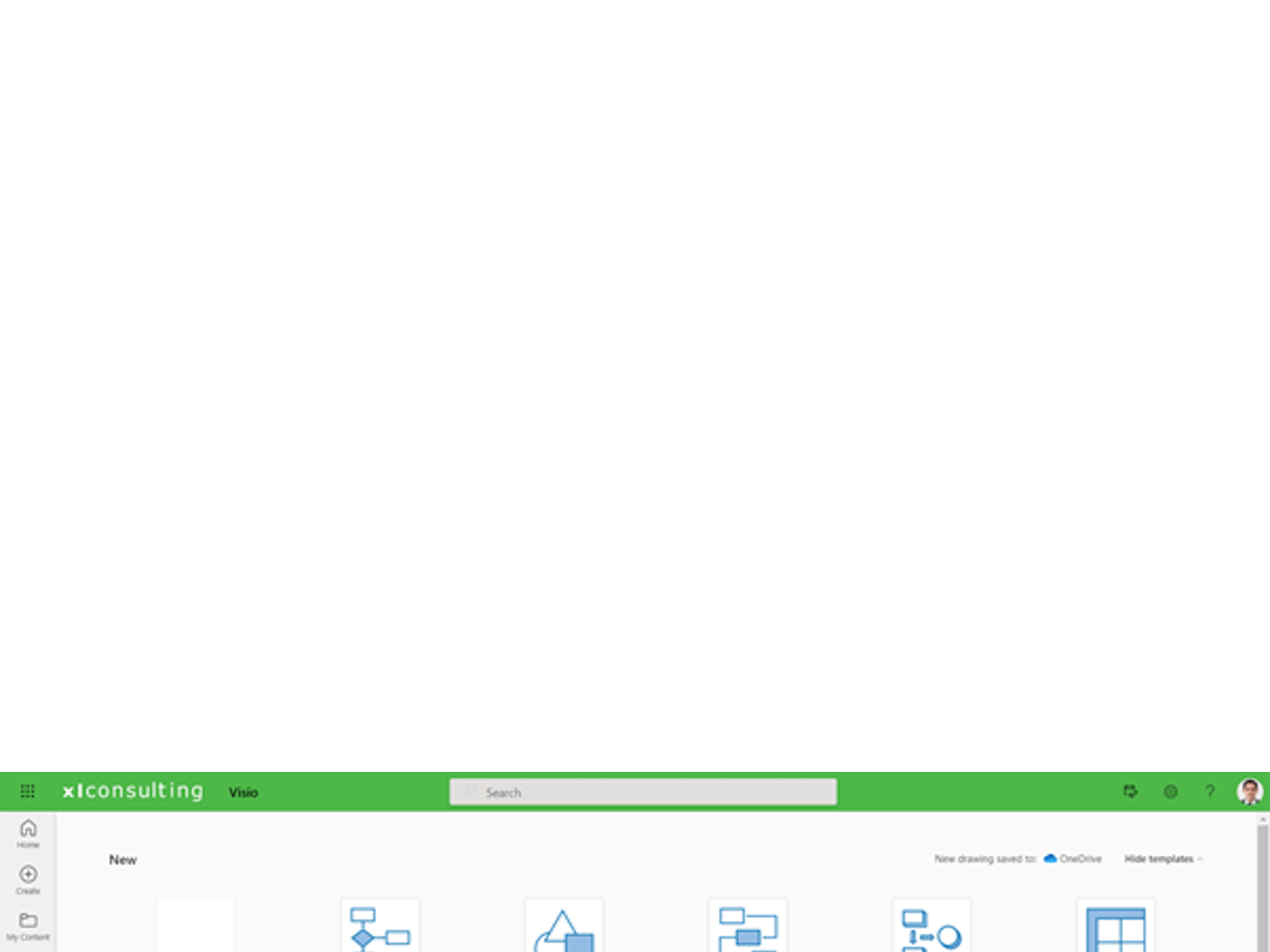Click the OneDrive cloud icon
Image resolution: width=1270 pixels, height=952 pixels.
coord(1050,858)
